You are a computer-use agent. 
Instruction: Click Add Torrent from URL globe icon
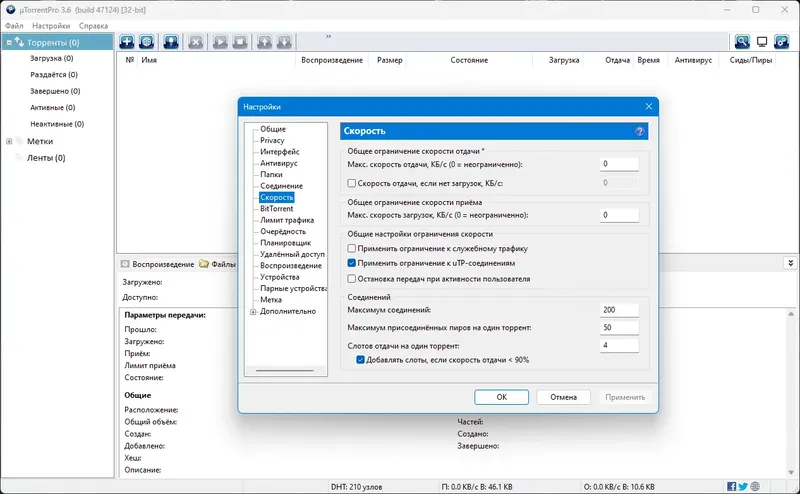point(146,42)
